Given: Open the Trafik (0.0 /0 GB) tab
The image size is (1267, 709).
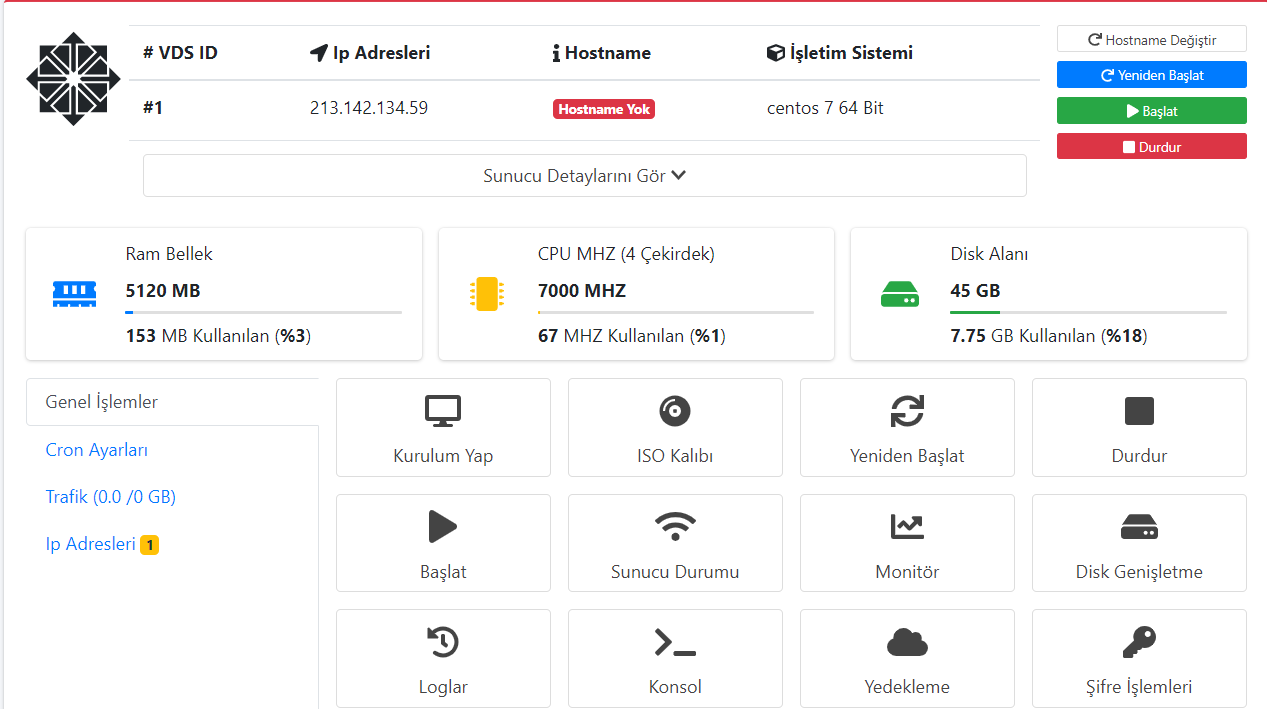Looking at the screenshot, I should (111, 497).
